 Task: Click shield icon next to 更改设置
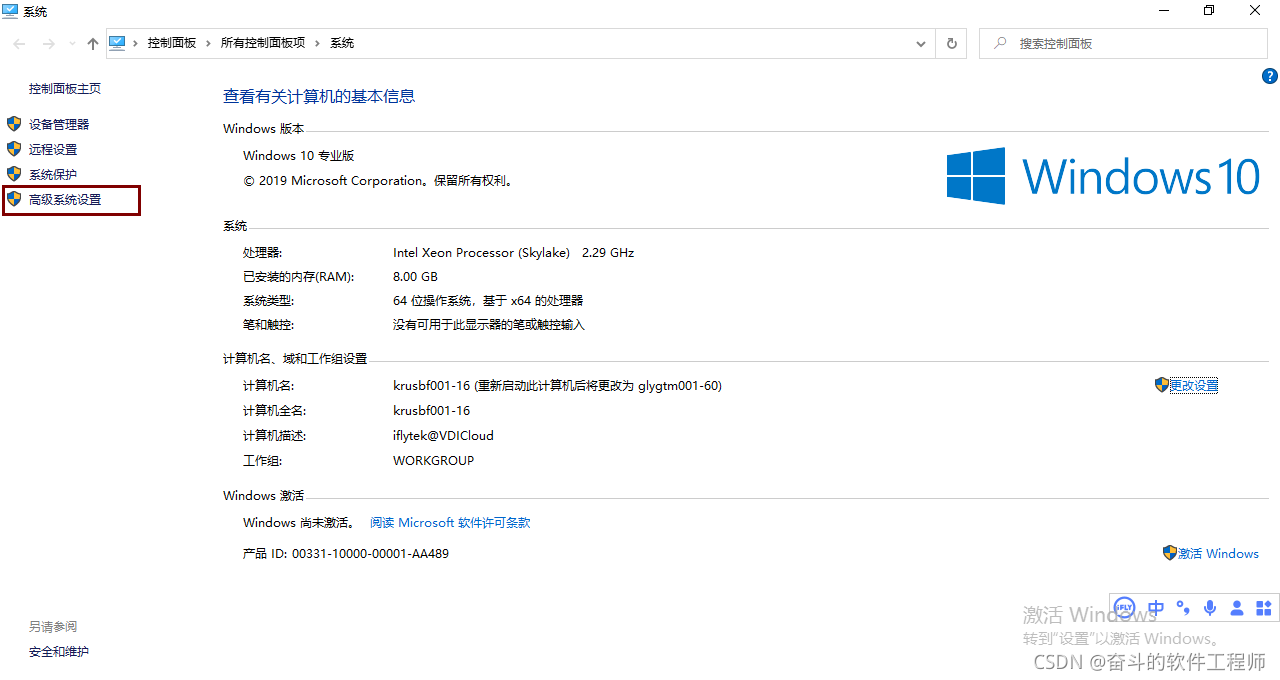point(1162,385)
